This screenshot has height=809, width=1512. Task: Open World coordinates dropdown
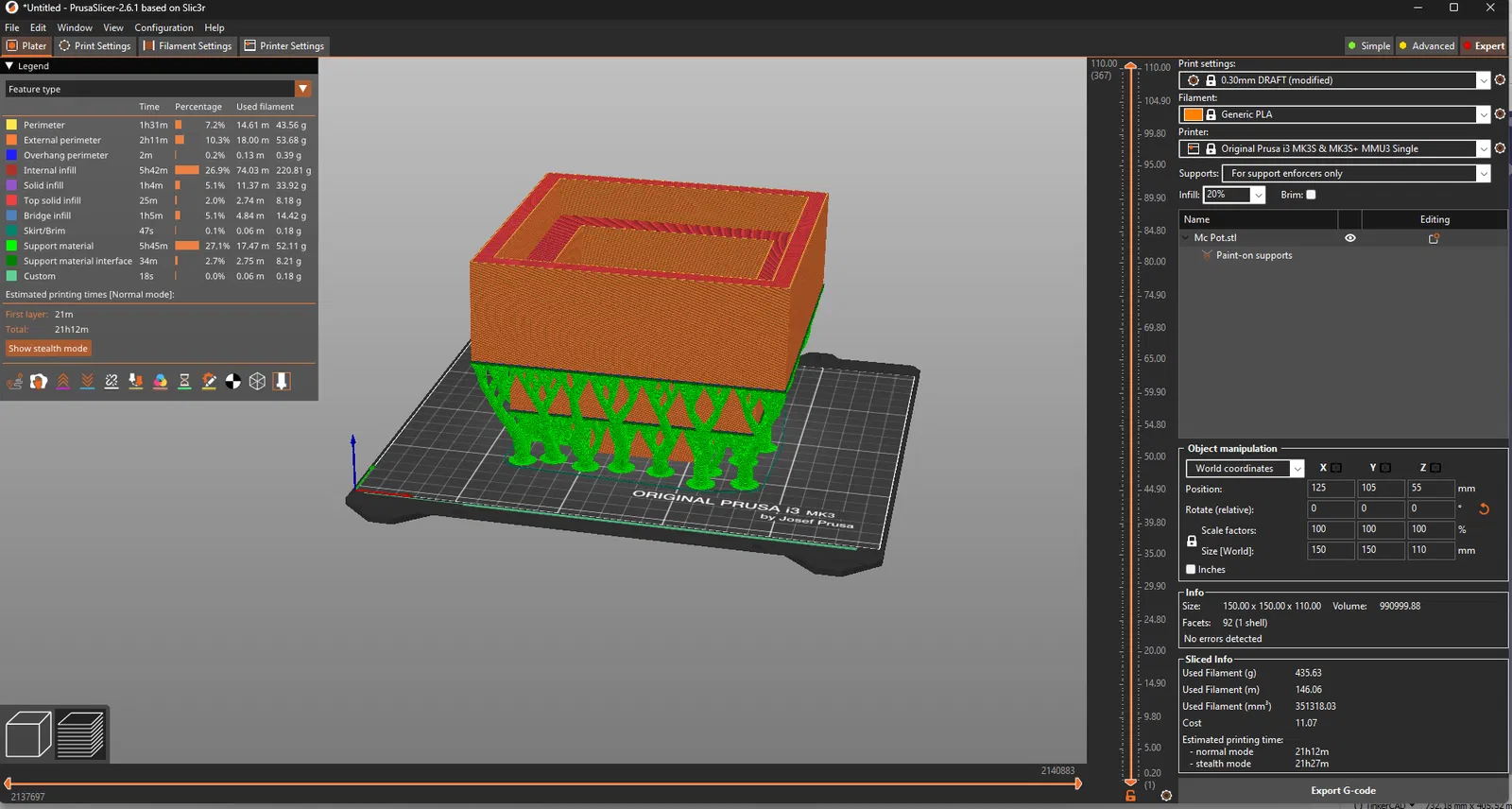click(x=1297, y=469)
